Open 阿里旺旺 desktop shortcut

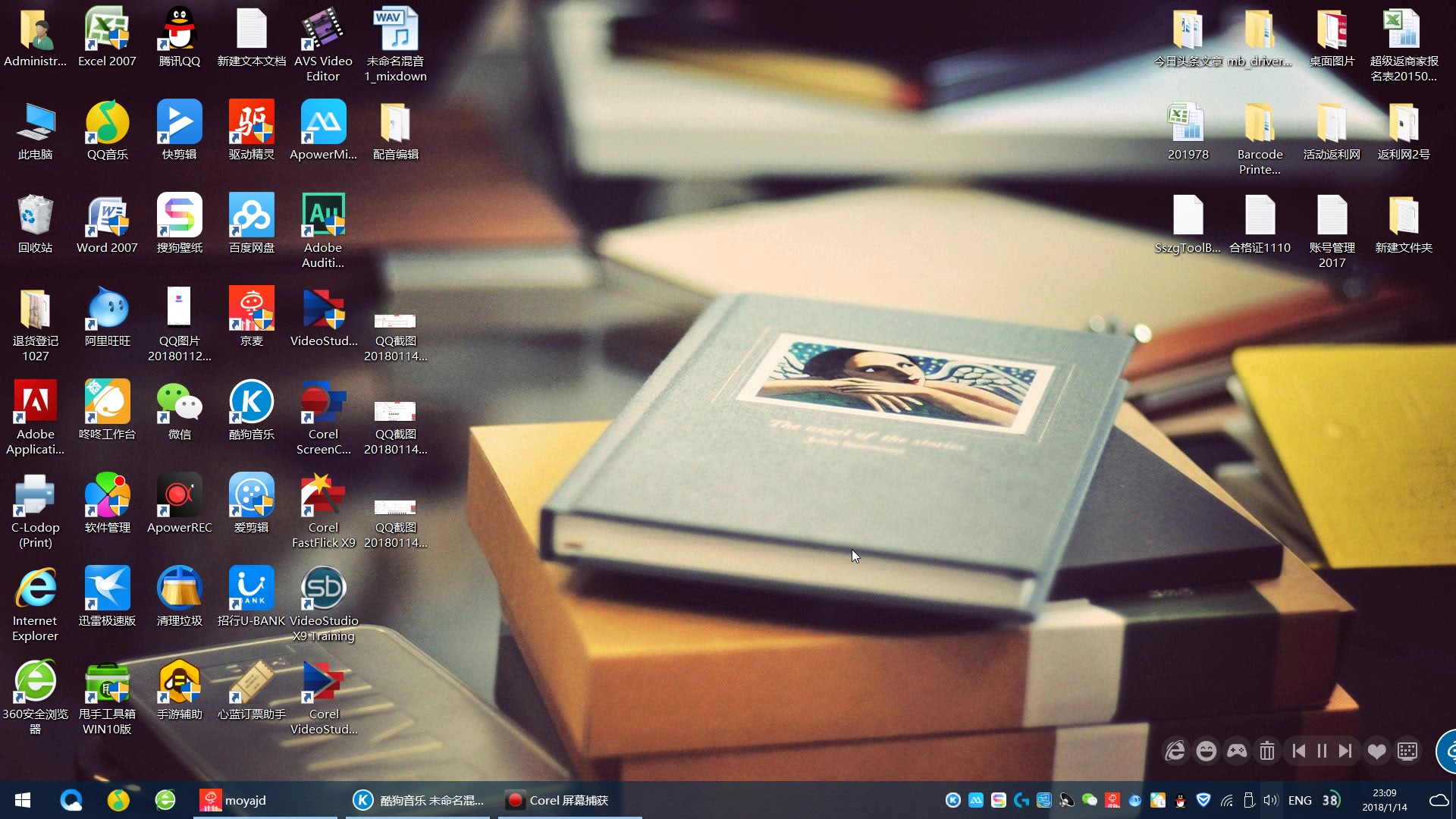tap(107, 318)
